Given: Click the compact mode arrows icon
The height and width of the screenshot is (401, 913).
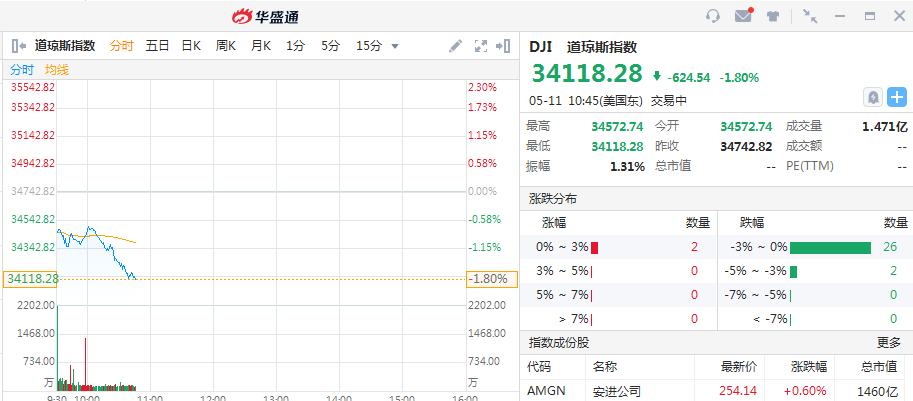Looking at the screenshot, I should click(810, 16).
